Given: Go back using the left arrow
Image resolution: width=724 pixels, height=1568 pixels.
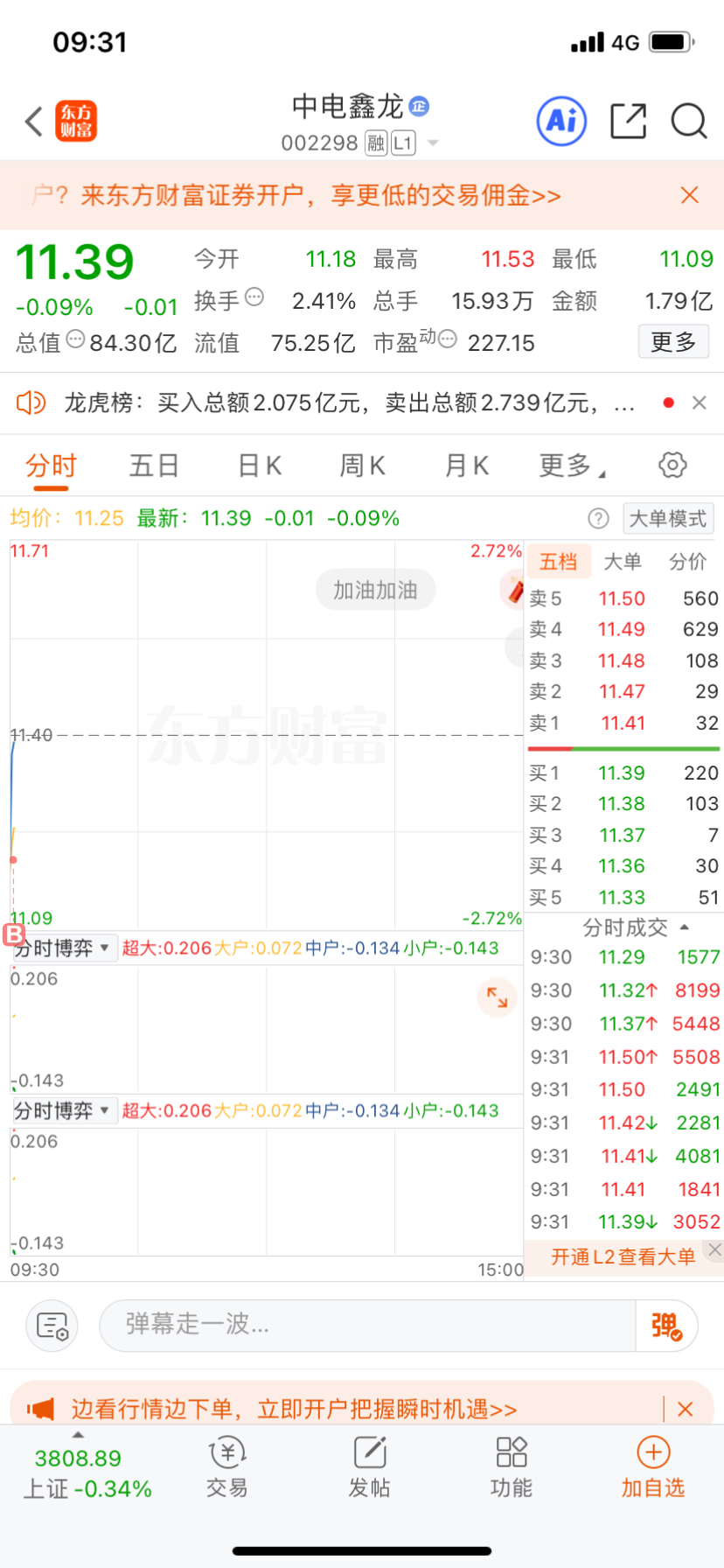Looking at the screenshot, I should [x=34, y=122].
